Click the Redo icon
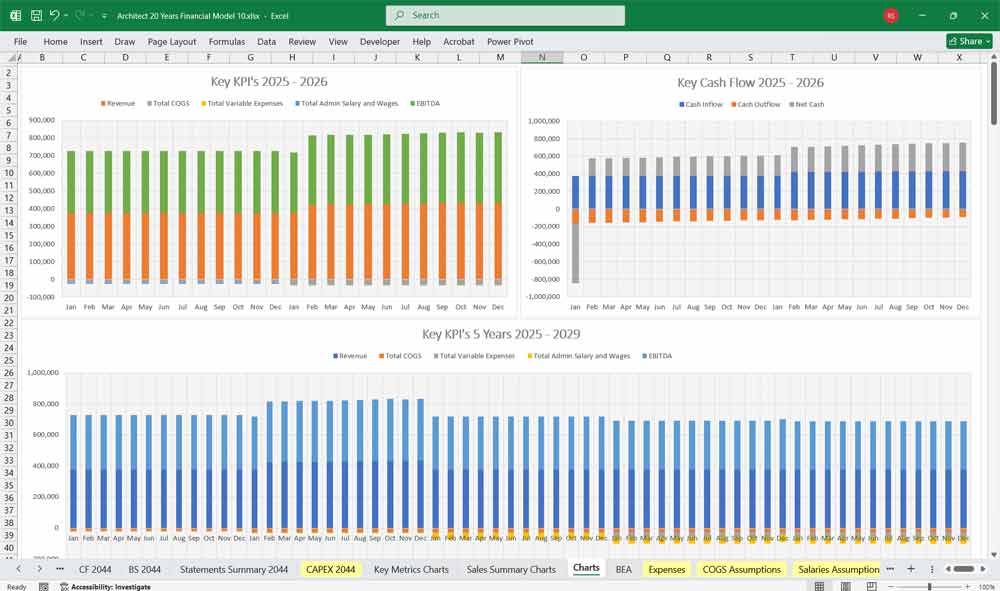Image resolution: width=1000 pixels, height=591 pixels. pyautogui.click(x=79, y=15)
